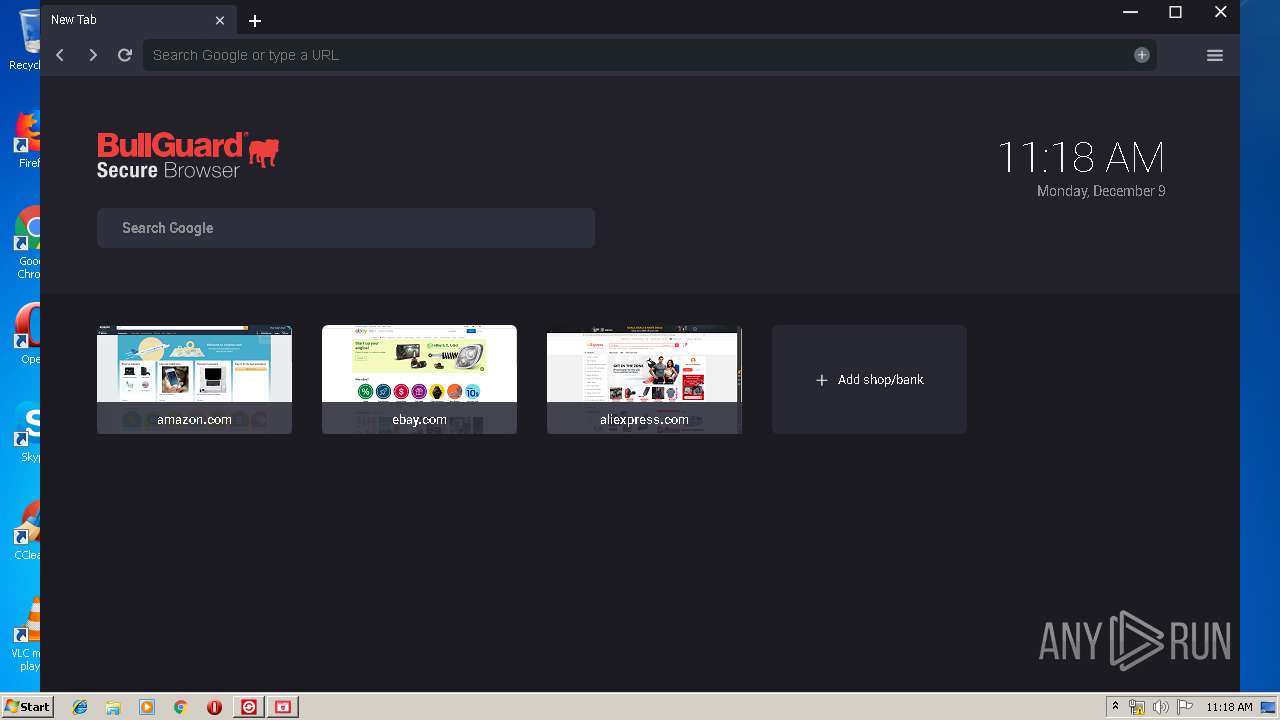Click the Search Google box on the page
The width and height of the screenshot is (1280, 720).
click(346, 228)
